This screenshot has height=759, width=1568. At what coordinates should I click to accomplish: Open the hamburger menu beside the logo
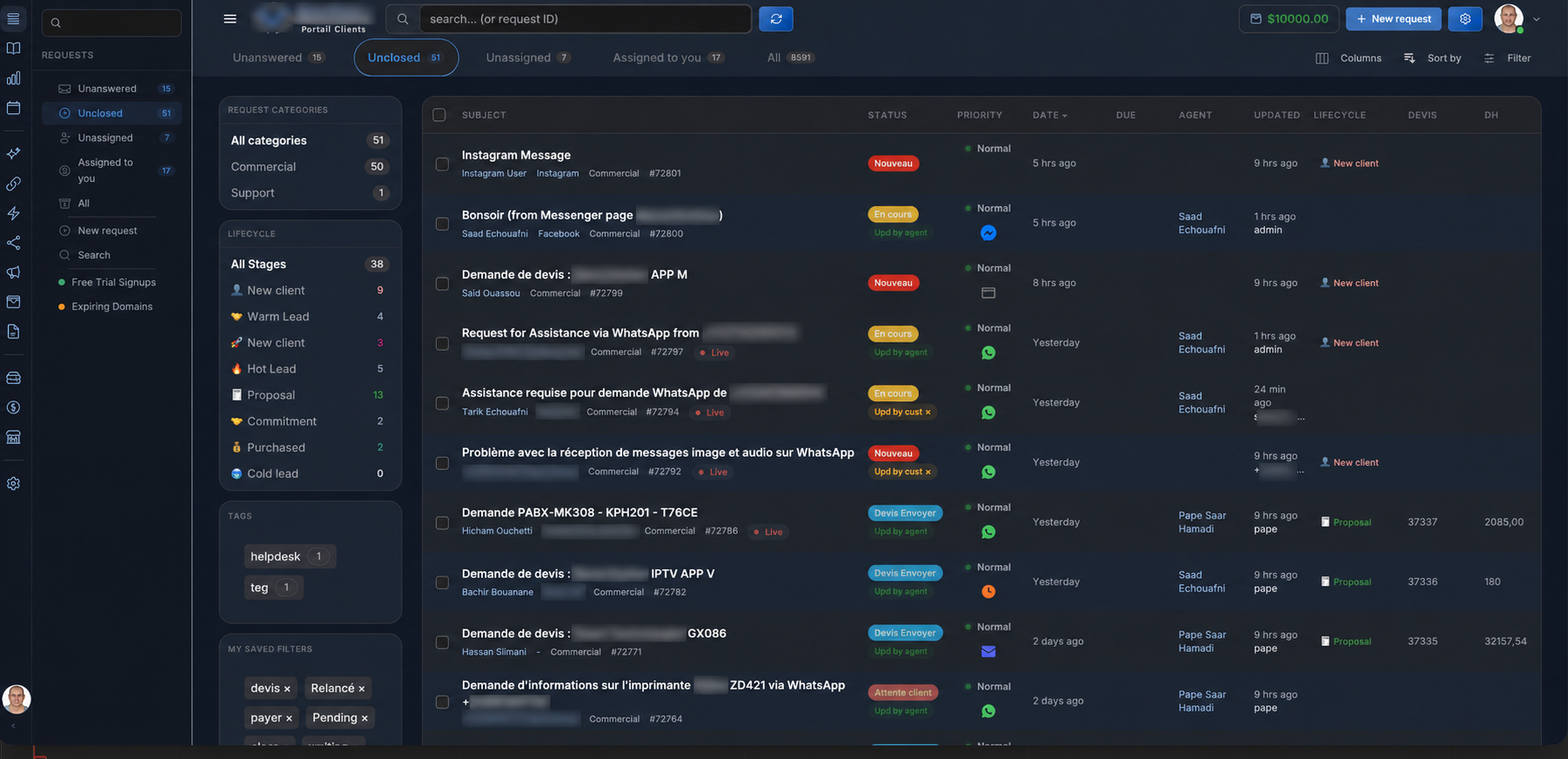(x=230, y=19)
